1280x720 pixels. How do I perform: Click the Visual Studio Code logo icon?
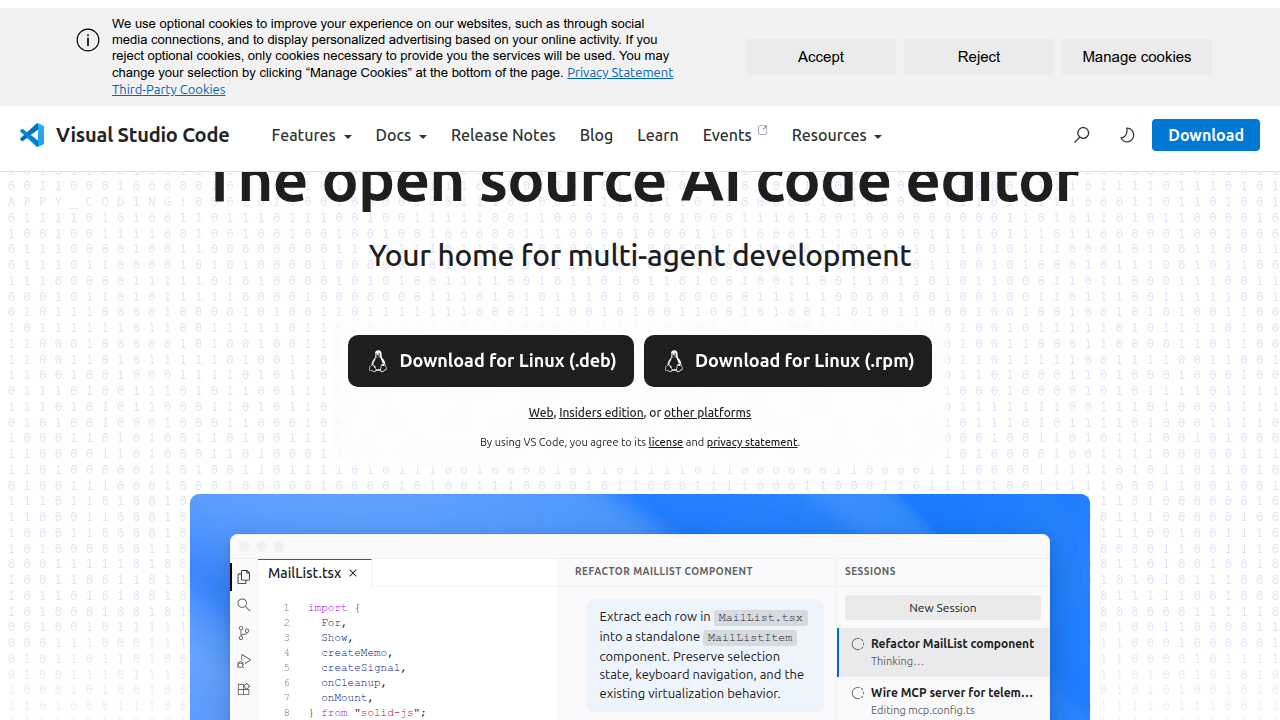(33, 135)
